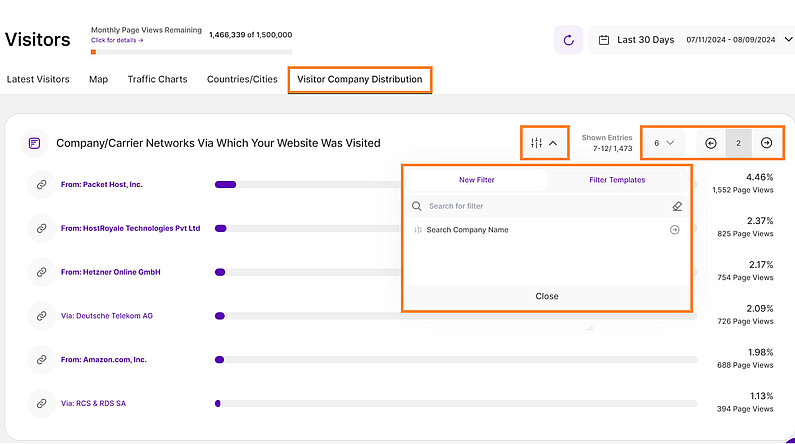Switch to the Filter Templates tab
The width and height of the screenshot is (795, 444).
(617, 180)
